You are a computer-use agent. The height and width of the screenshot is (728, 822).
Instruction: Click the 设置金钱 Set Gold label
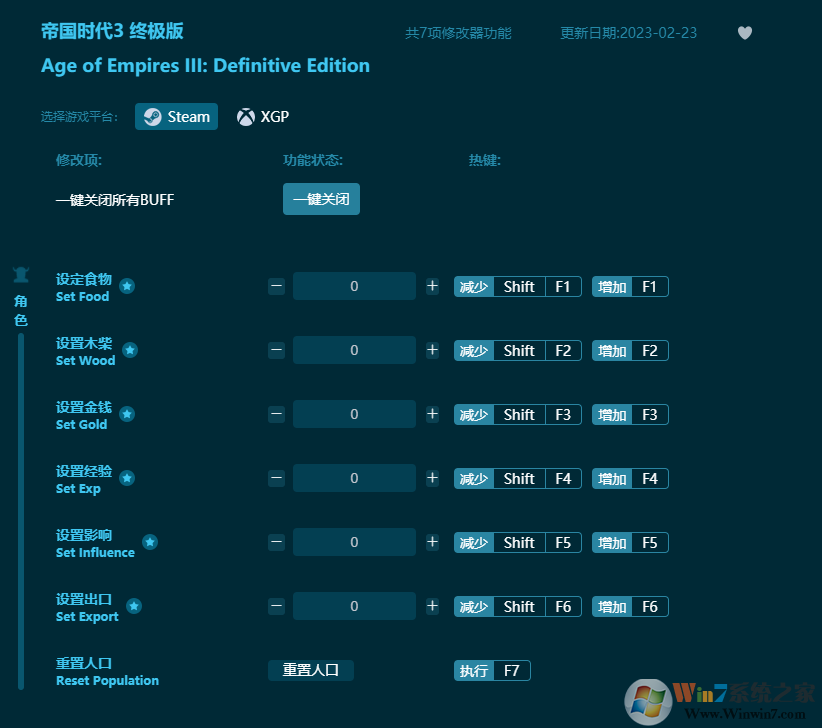click(84, 415)
